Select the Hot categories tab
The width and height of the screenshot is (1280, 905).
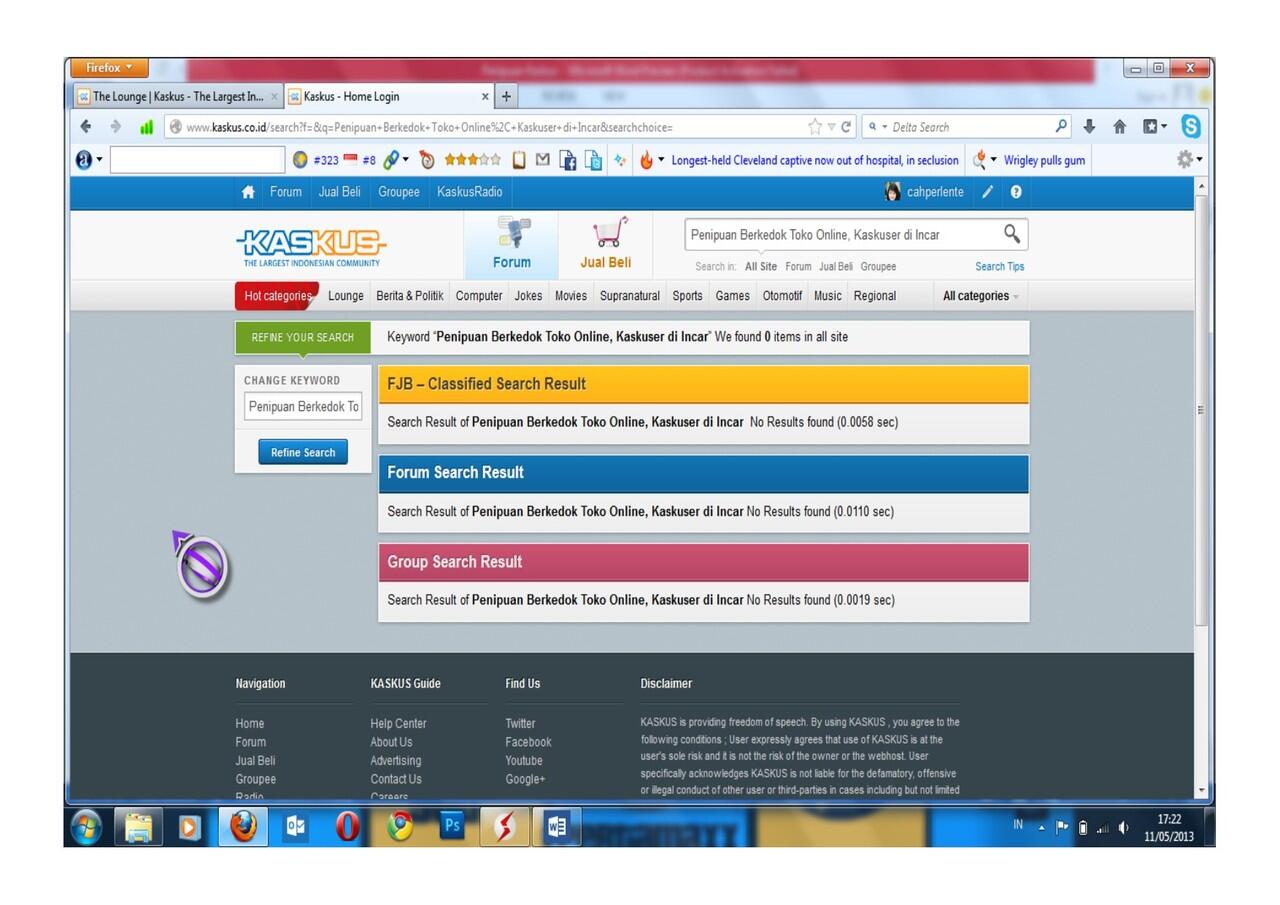coord(278,296)
